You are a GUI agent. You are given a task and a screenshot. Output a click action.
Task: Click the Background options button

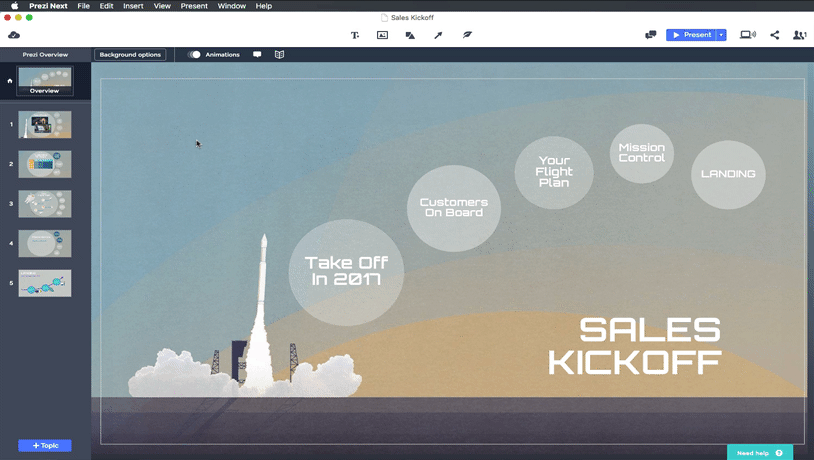click(x=130, y=55)
